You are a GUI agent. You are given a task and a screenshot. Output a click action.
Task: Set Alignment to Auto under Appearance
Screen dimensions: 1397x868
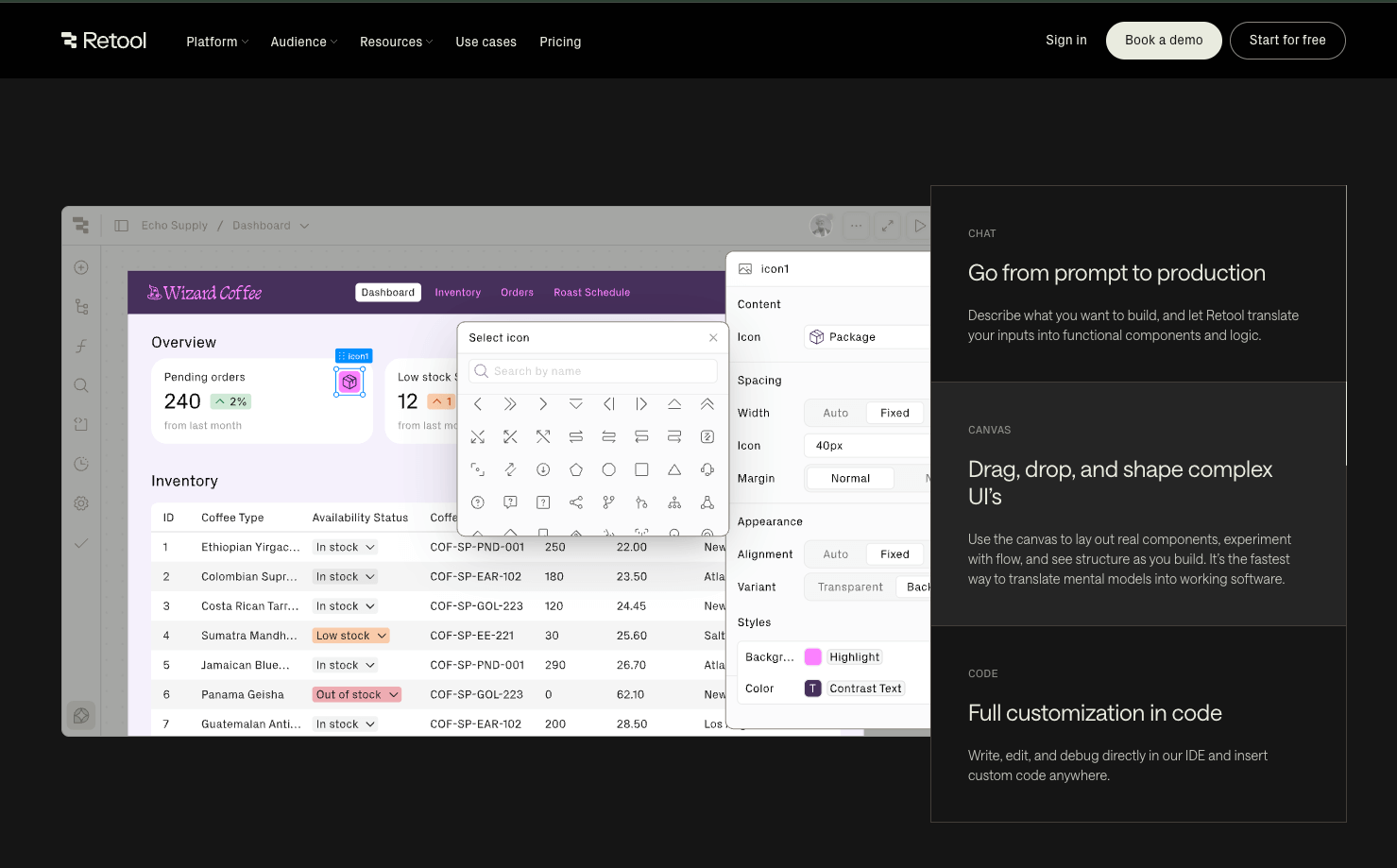pos(834,553)
